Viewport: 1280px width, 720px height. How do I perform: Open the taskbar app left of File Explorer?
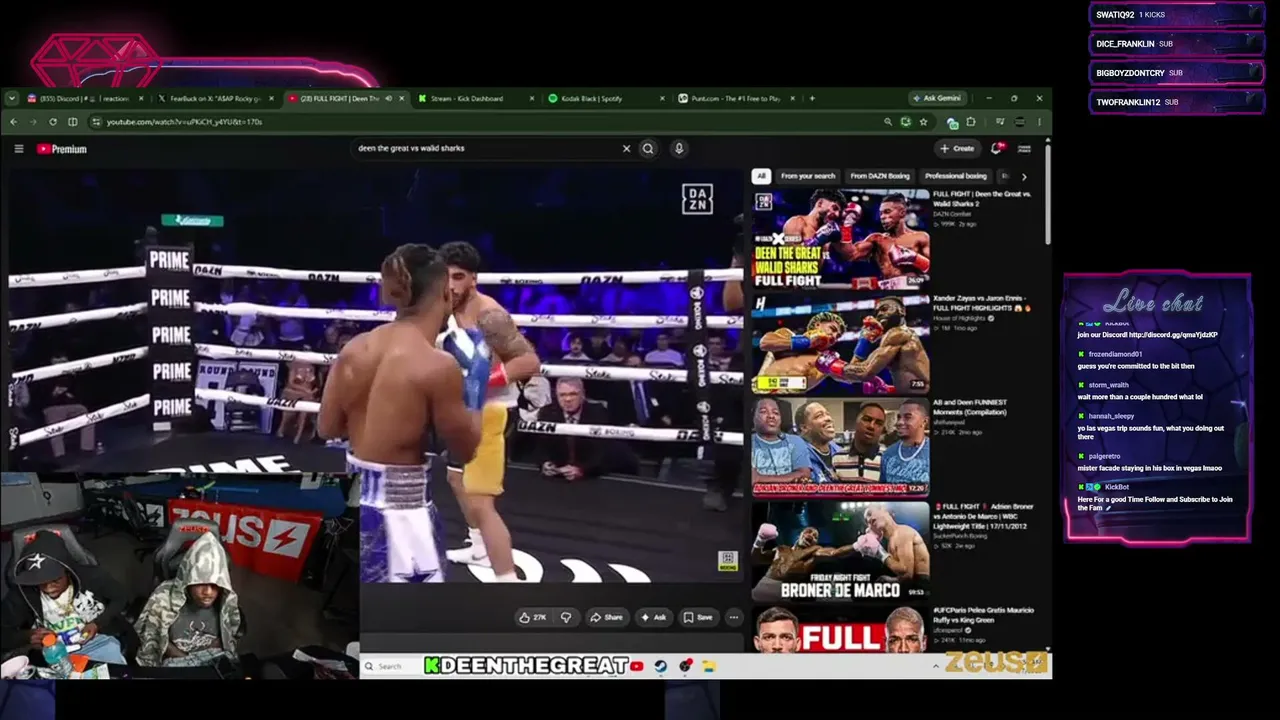[x=685, y=666]
